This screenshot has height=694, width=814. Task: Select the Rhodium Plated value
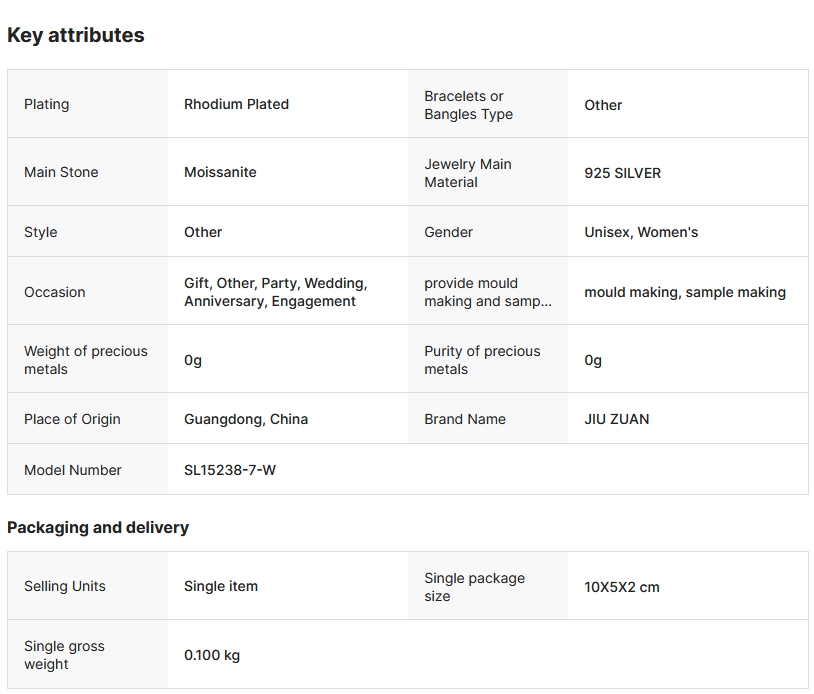click(236, 104)
